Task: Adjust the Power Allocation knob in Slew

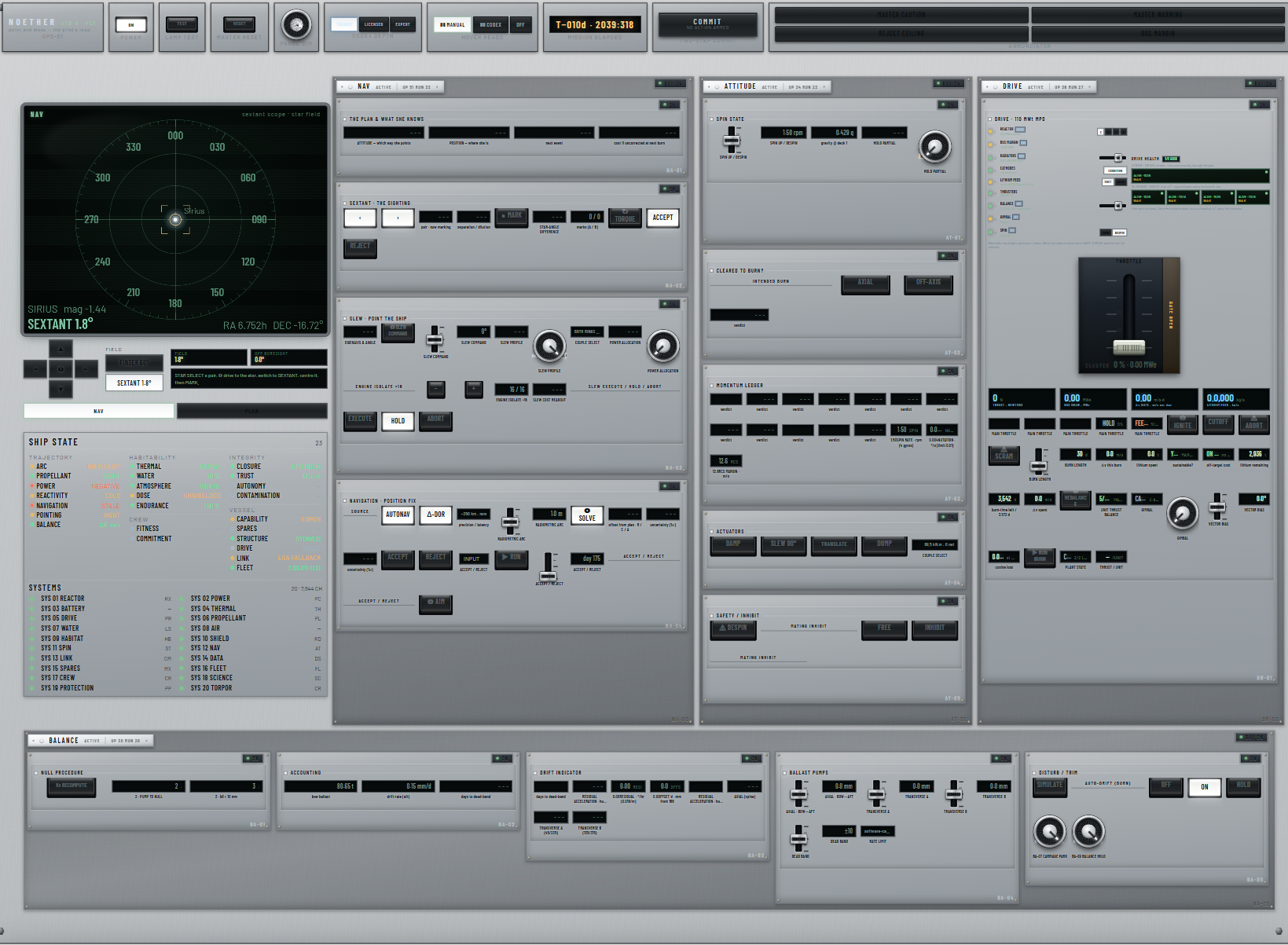Action: [662, 346]
